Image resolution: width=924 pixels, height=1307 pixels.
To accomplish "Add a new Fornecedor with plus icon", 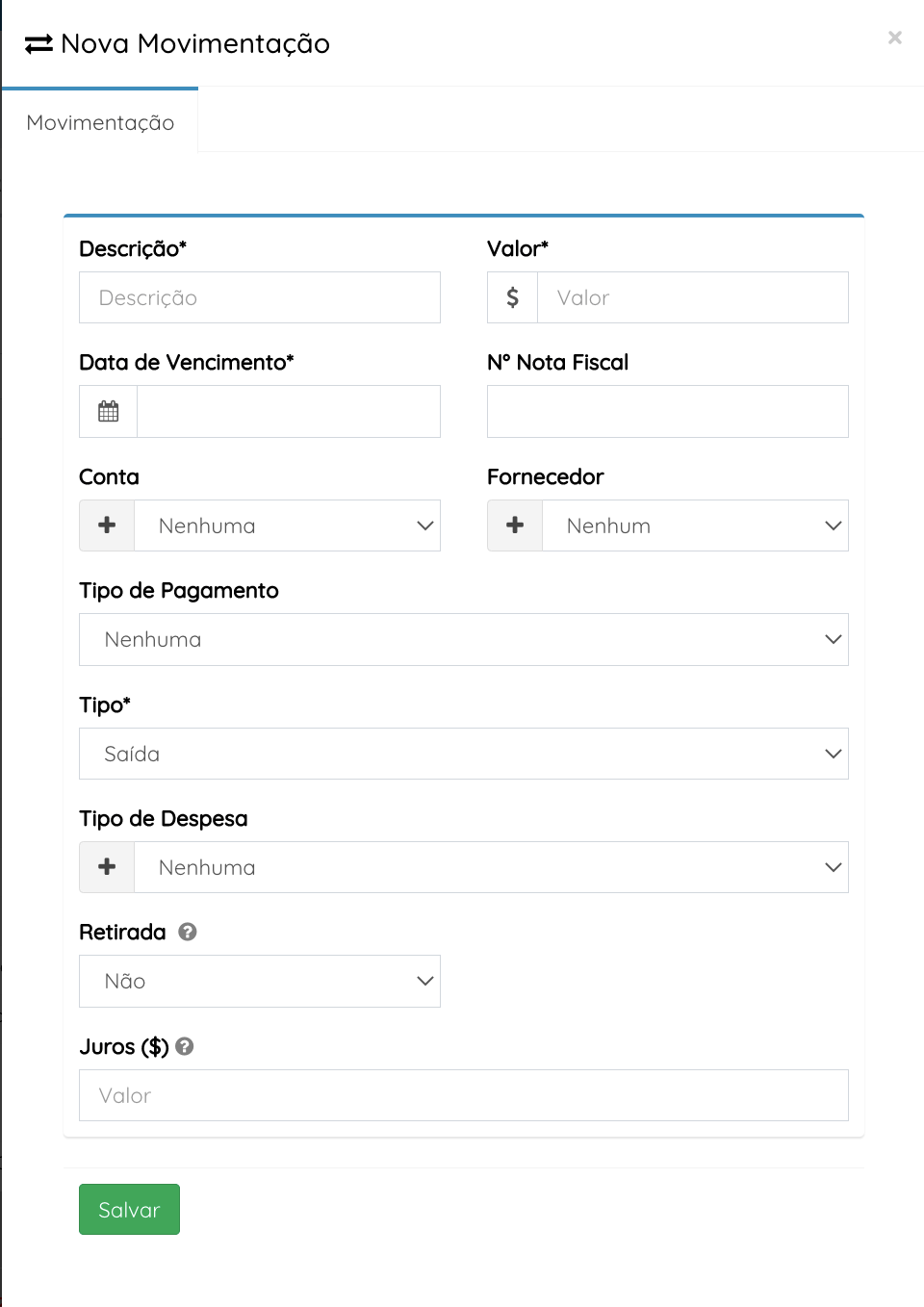I will [515, 525].
